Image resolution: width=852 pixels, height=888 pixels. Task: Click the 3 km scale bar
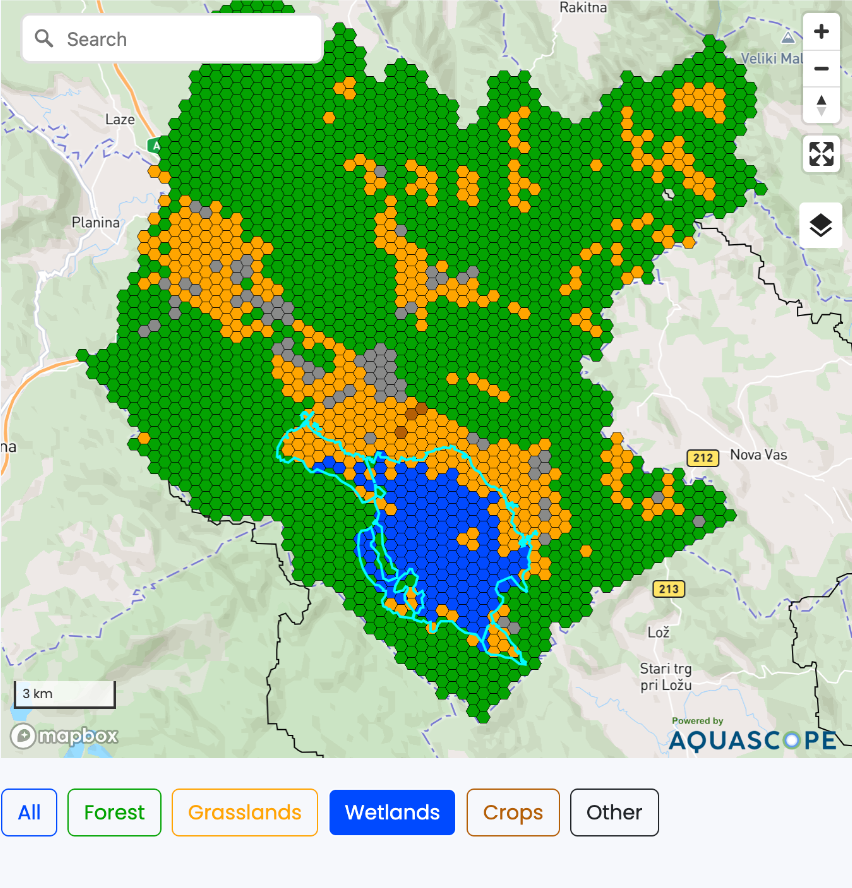(65, 694)
